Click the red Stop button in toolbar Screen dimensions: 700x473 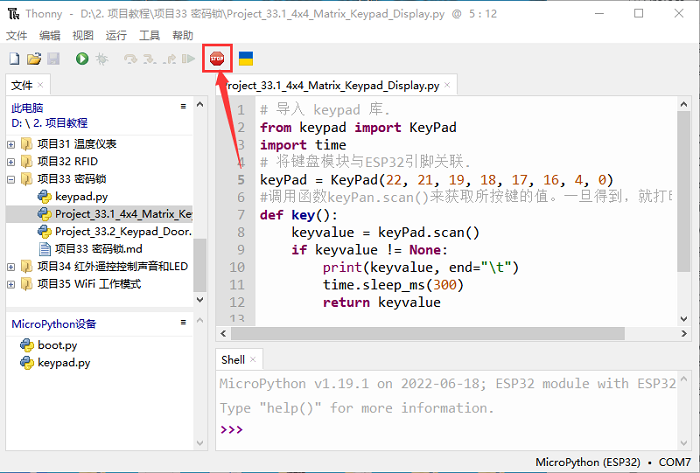tap(217, 59)
